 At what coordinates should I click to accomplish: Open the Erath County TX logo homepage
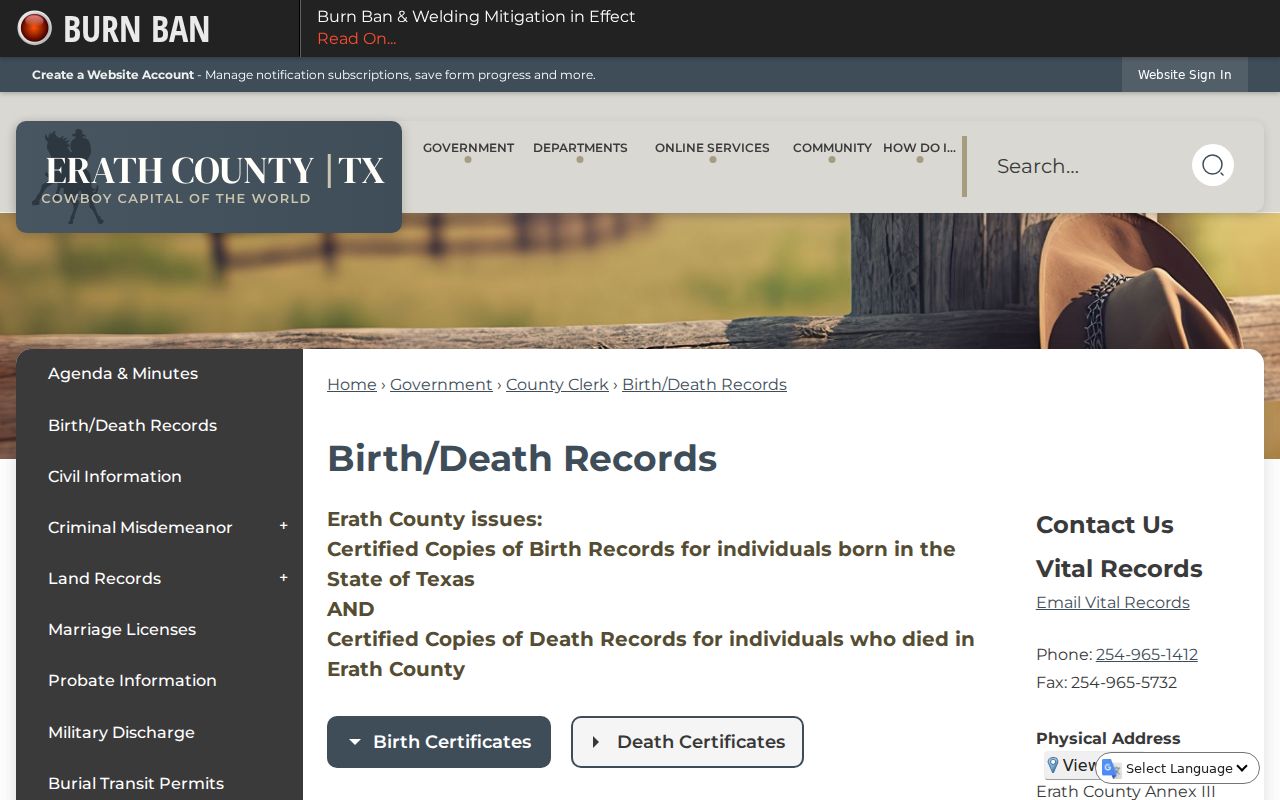coord(209,177)
